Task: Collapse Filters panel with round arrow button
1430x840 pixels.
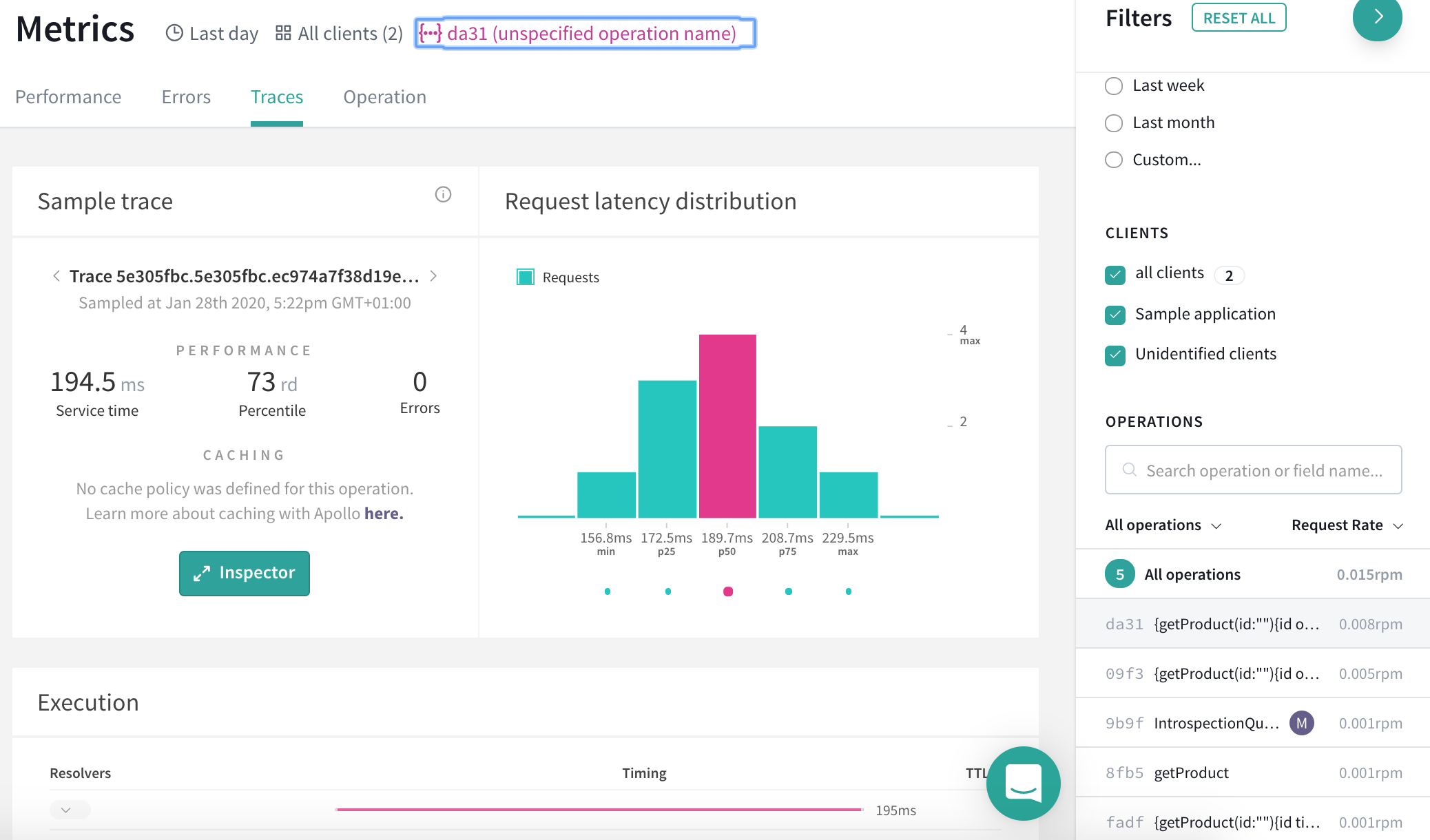Action: 1377,18
